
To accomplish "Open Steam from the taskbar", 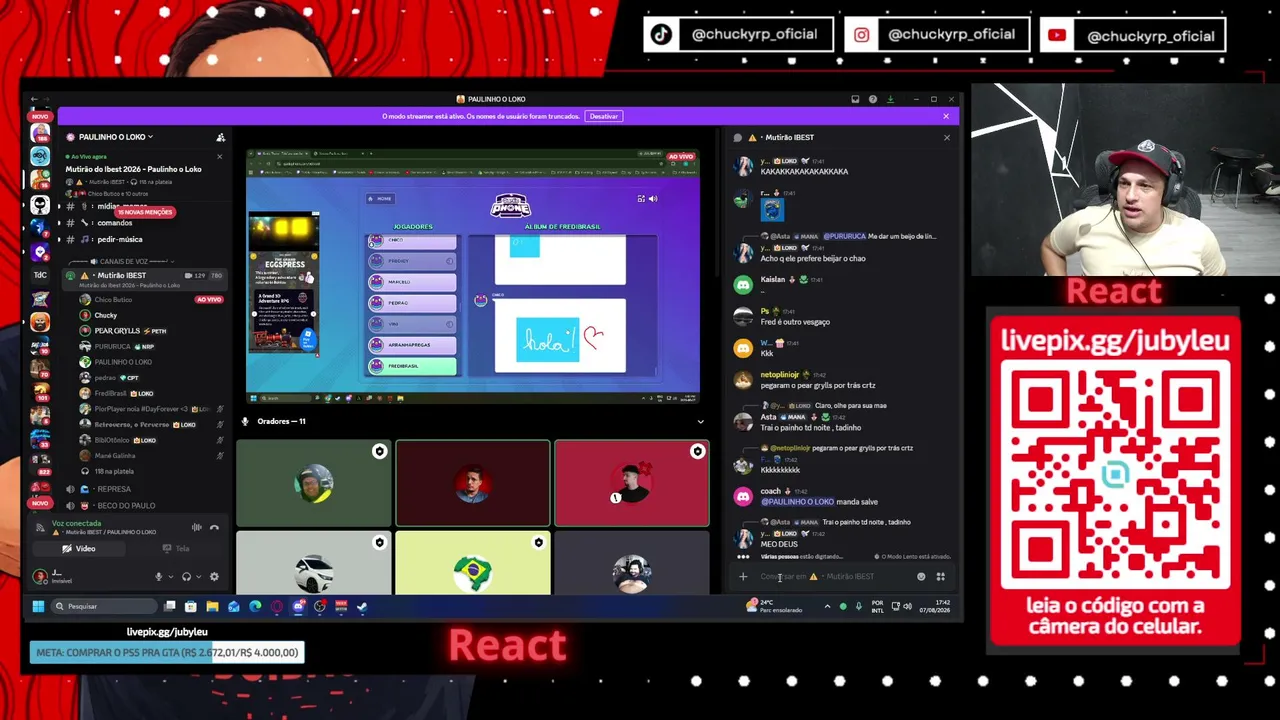I will pos(362,606).
